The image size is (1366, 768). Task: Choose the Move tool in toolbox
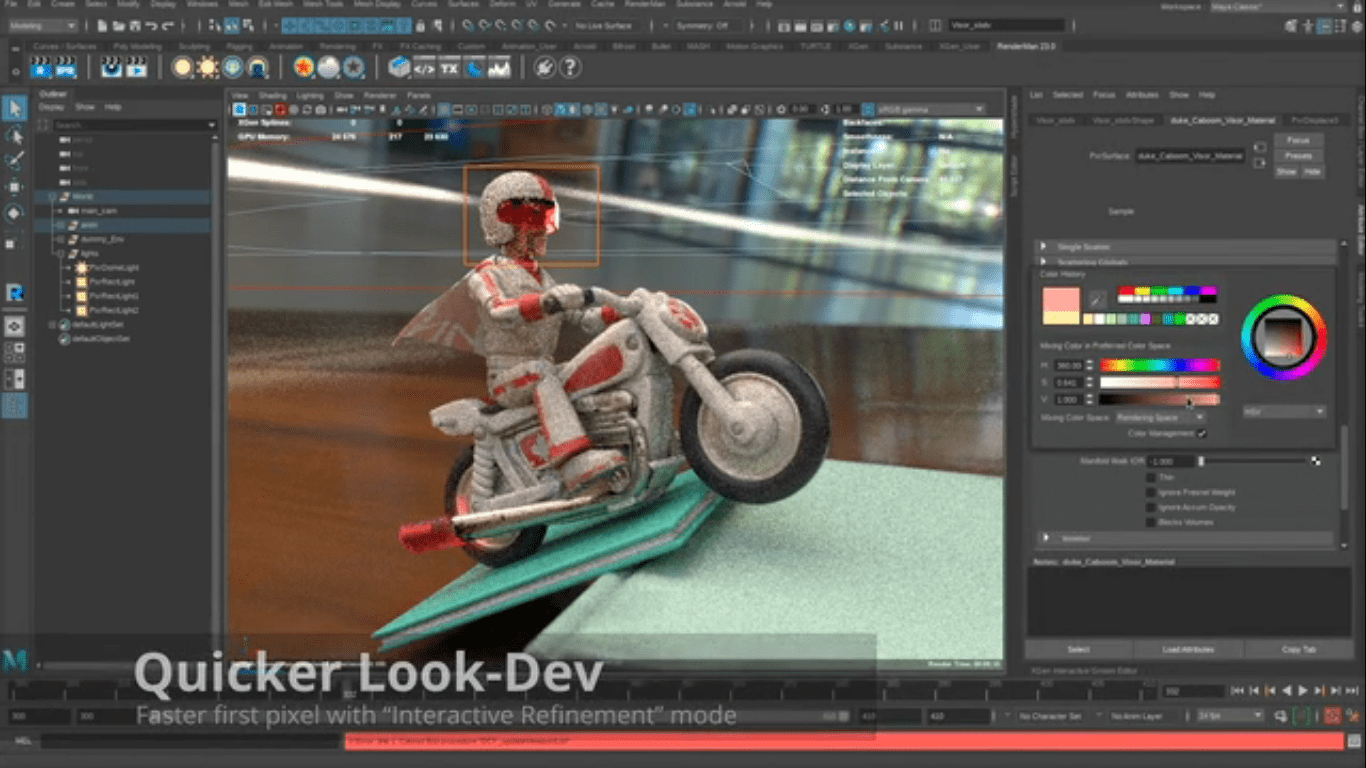[14, 187]
